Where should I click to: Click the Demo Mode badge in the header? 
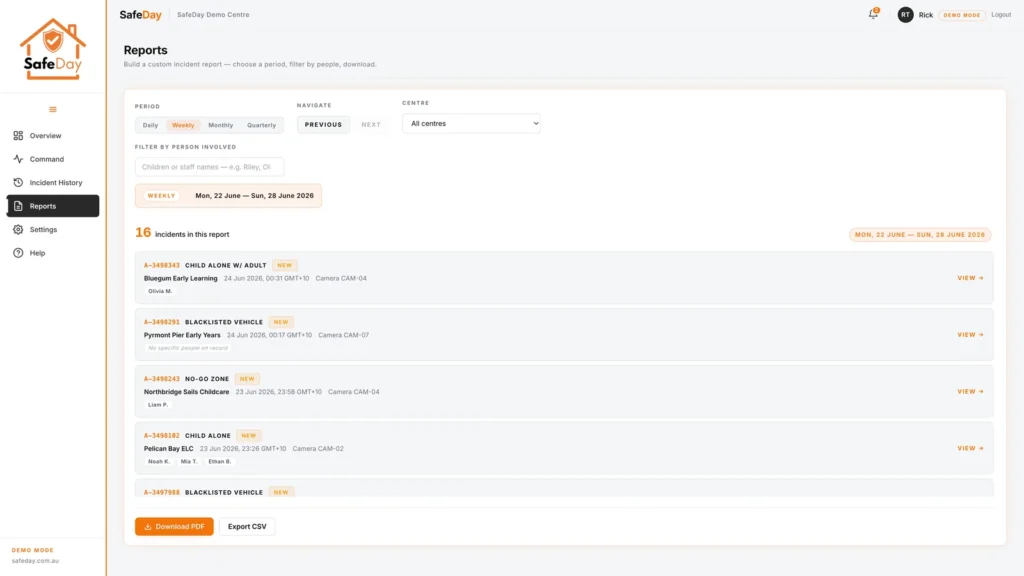pyautogui.click(x=962, y=15)
